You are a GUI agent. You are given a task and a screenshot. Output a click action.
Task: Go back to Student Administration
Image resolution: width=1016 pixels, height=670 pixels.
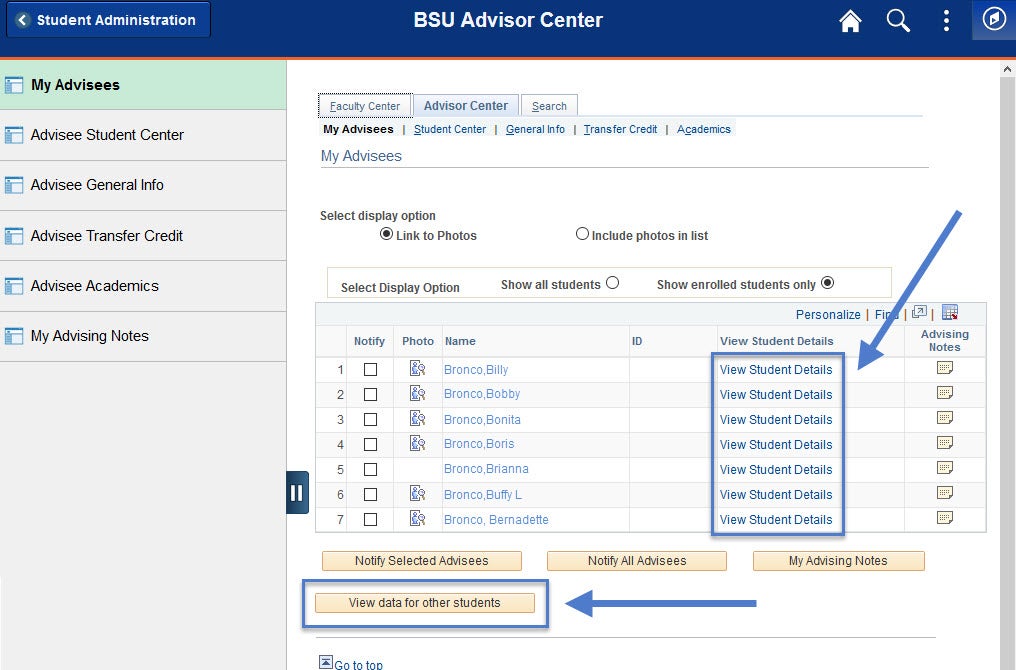coord(108,19)
